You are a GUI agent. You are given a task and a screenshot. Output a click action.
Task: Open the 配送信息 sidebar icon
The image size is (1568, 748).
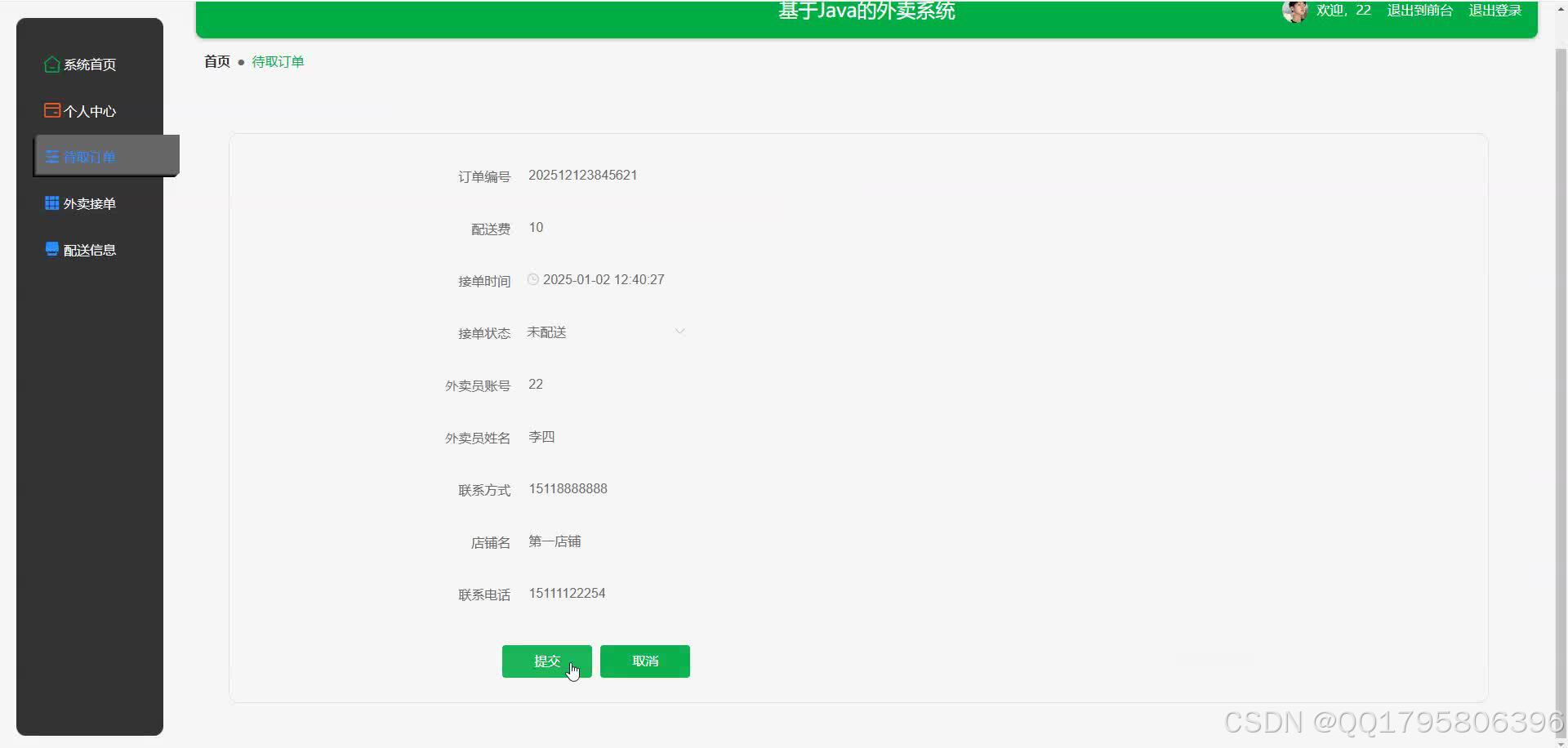coord(51,249)
